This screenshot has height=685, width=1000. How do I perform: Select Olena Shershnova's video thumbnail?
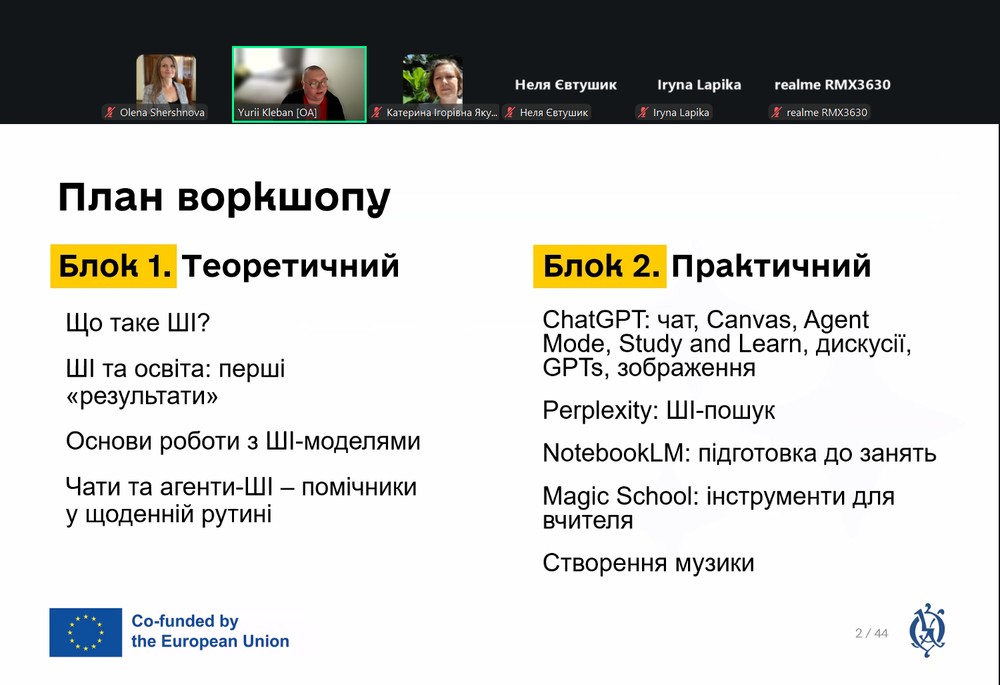[x=166, y=79]
